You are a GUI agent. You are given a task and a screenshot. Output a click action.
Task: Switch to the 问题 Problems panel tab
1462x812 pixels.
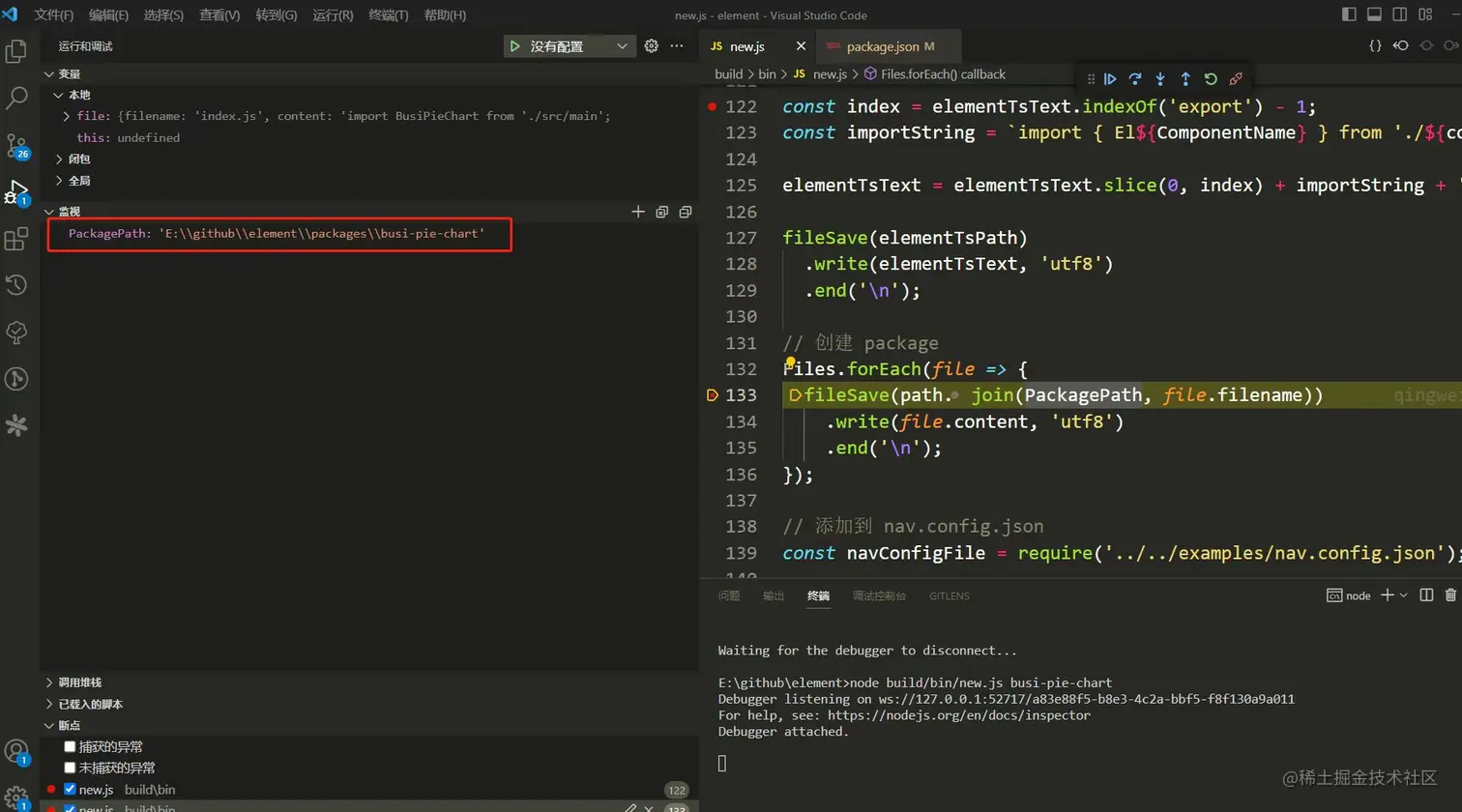(x=729, y=595)
